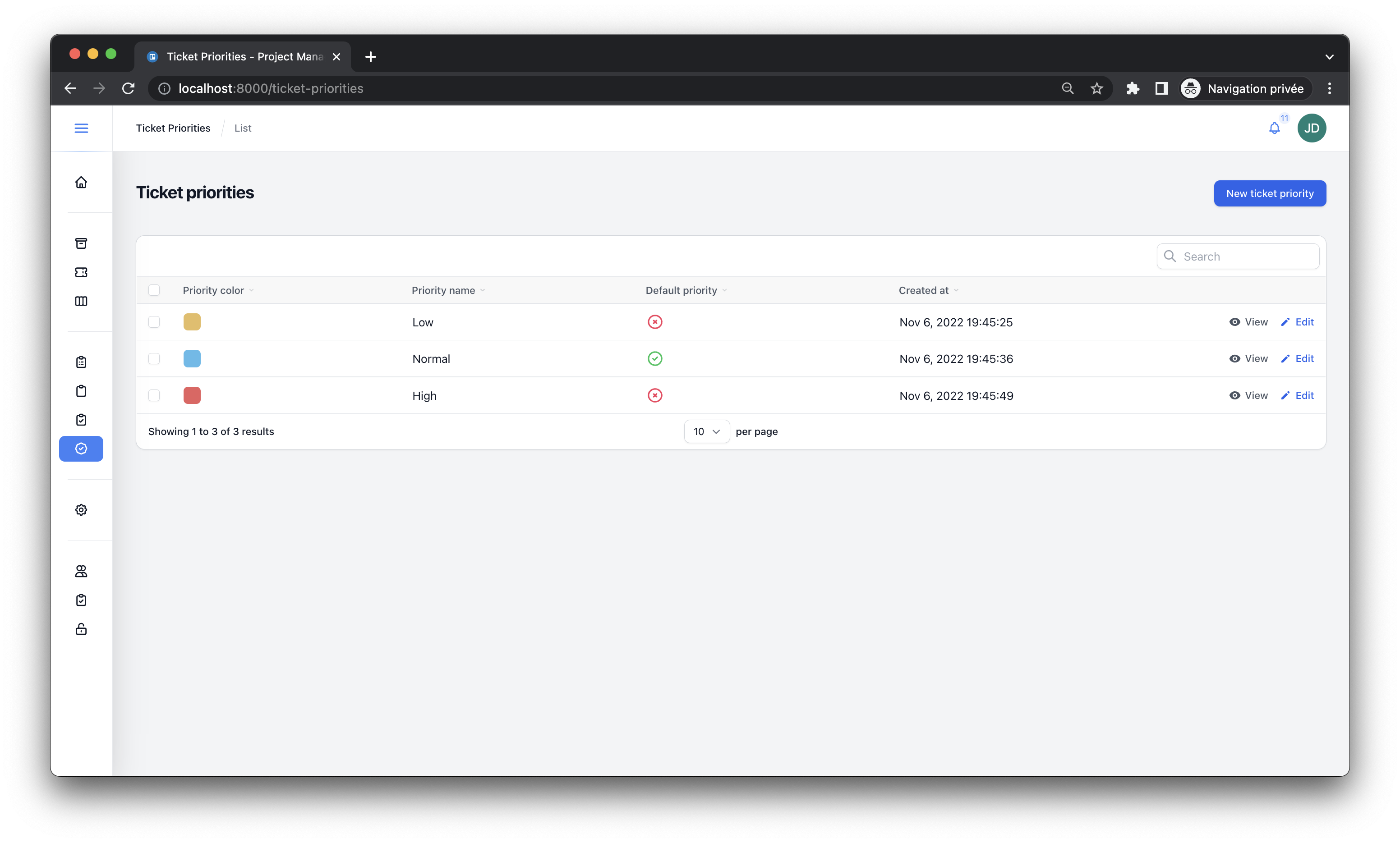Click the home icon in the sidebar
The width and height of the screenshot is (1400, 843).
coord(81,182)
